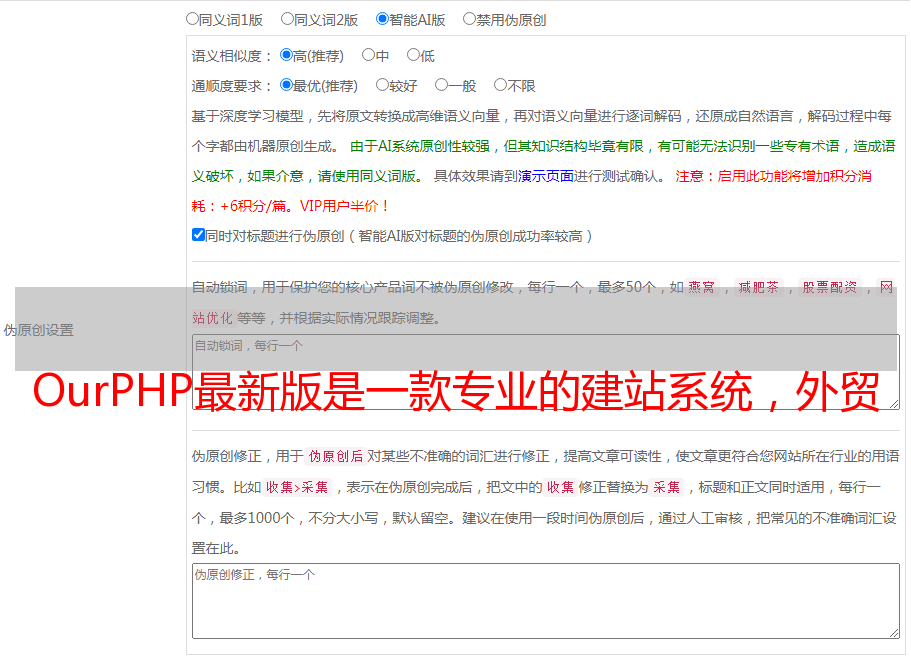The image size is (911, 658).
Task: Set 语义相似度 to 中
Action: (x=368, y=55)
